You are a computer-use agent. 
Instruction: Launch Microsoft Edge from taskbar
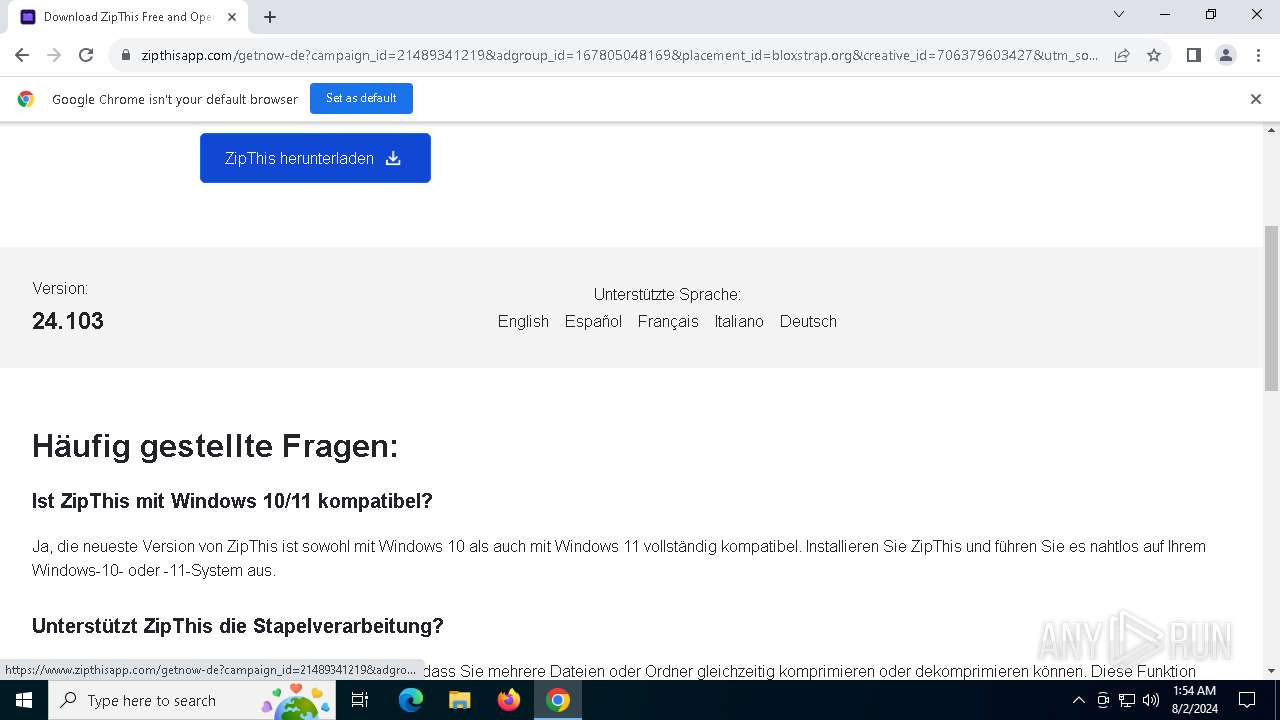tap(411, 700)
